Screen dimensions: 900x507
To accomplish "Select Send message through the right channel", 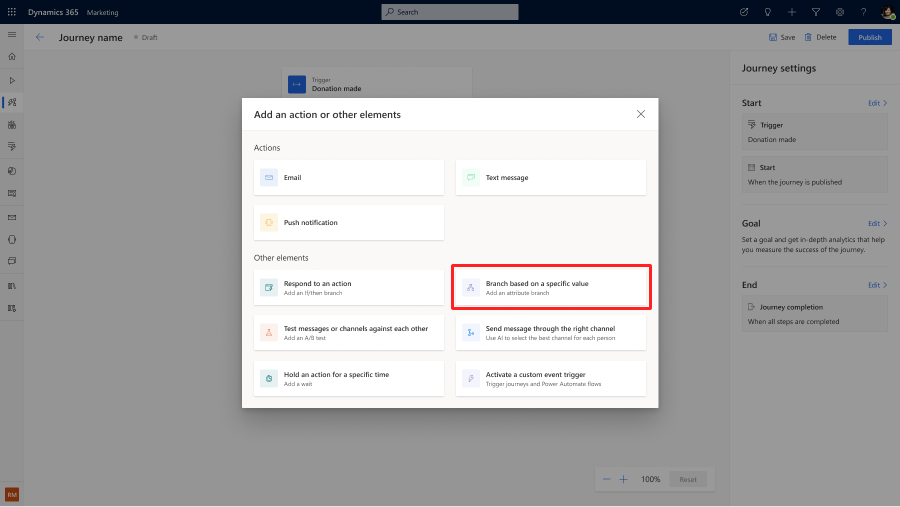I will click(x=550, y=333).
